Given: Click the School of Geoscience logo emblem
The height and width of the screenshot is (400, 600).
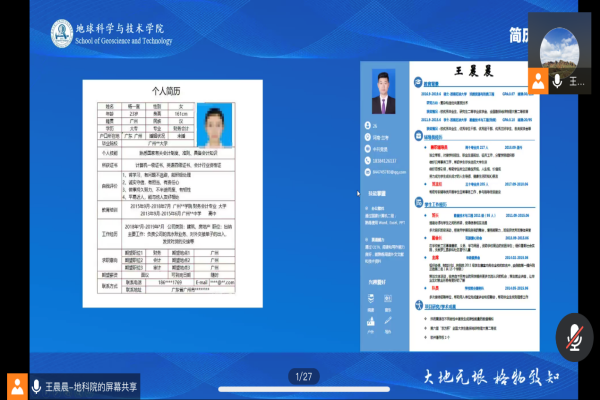Looking at the screenshot, I should pos(58,33).
